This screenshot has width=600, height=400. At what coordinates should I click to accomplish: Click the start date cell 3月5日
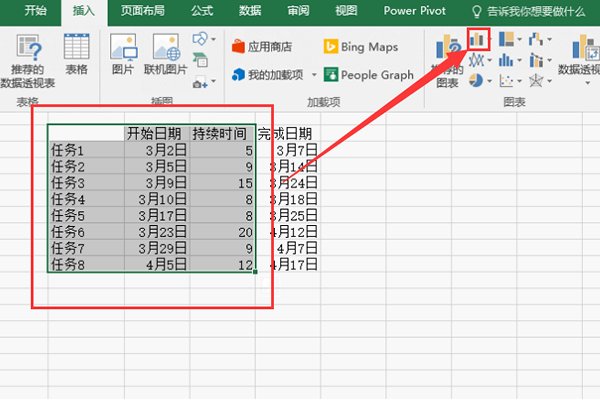(x=157, y=166)
